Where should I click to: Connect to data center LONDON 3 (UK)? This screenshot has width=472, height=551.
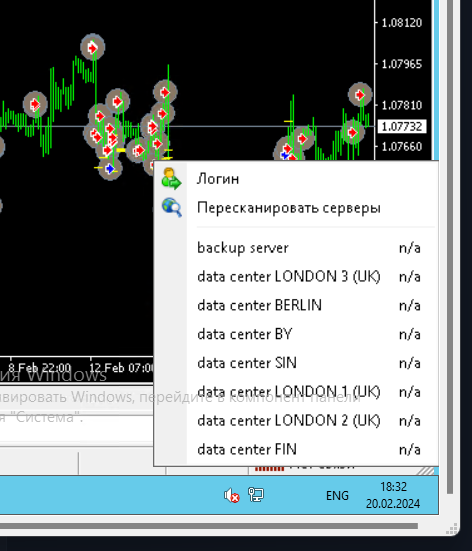[x=296, y=277]
